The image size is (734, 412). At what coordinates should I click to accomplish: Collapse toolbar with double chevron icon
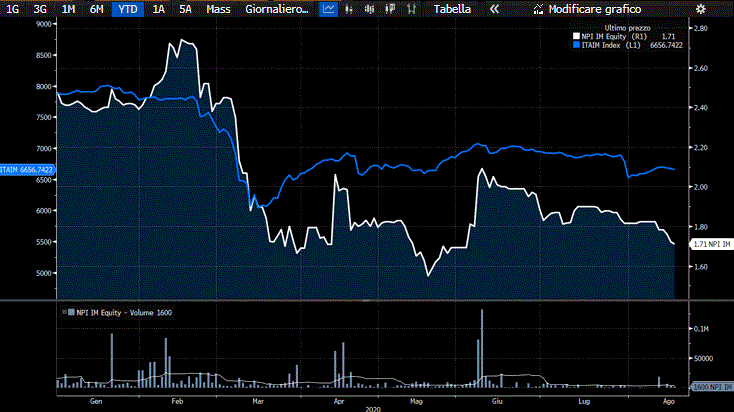(494, 9)
